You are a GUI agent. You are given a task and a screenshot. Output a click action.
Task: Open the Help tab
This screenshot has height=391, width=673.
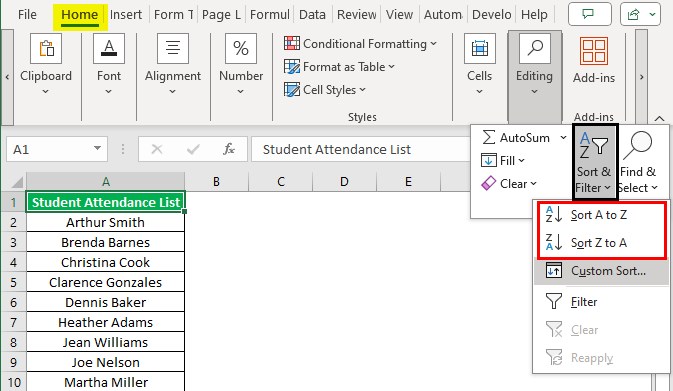(x=534, y=15)
